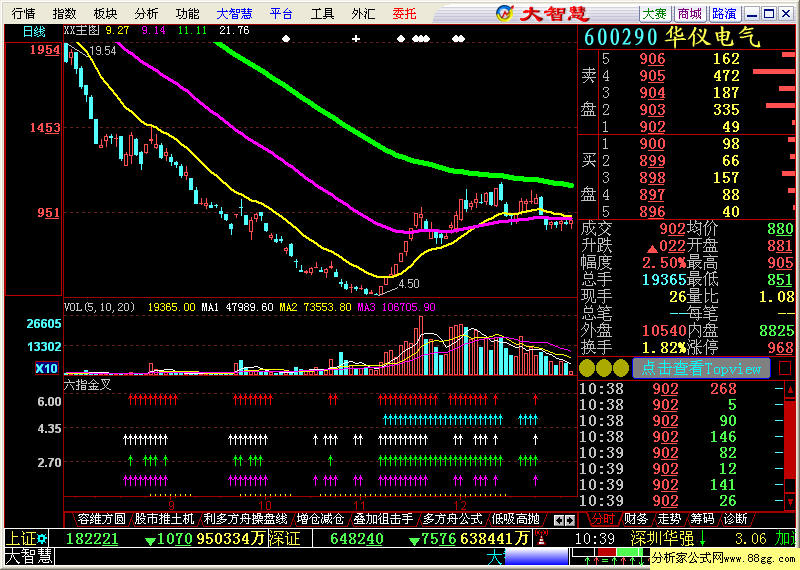Click the 换手 value 1.82%

tap(664, 348)
